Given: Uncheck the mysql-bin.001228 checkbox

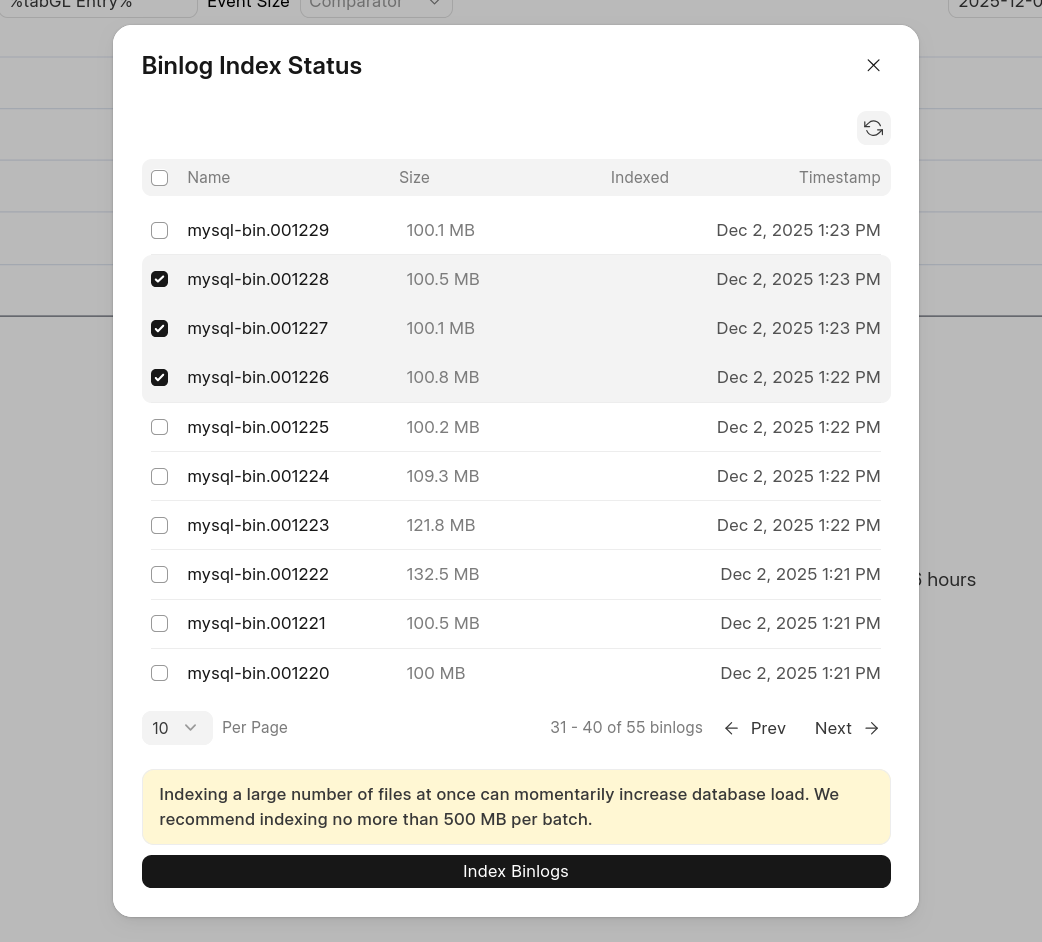Looking at the screenshot, I should coord(160,280).
